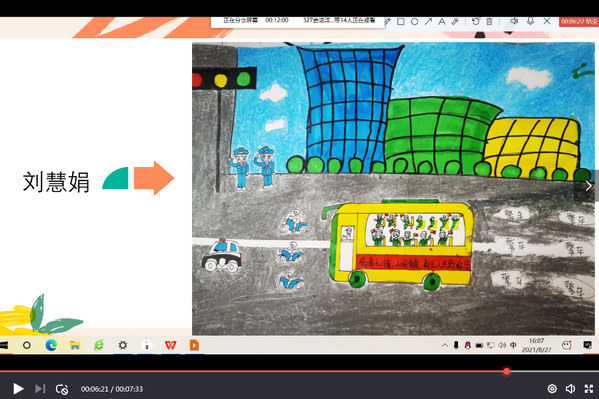
Task: Expand the system tray hidden icons
Action: [445, 345]
